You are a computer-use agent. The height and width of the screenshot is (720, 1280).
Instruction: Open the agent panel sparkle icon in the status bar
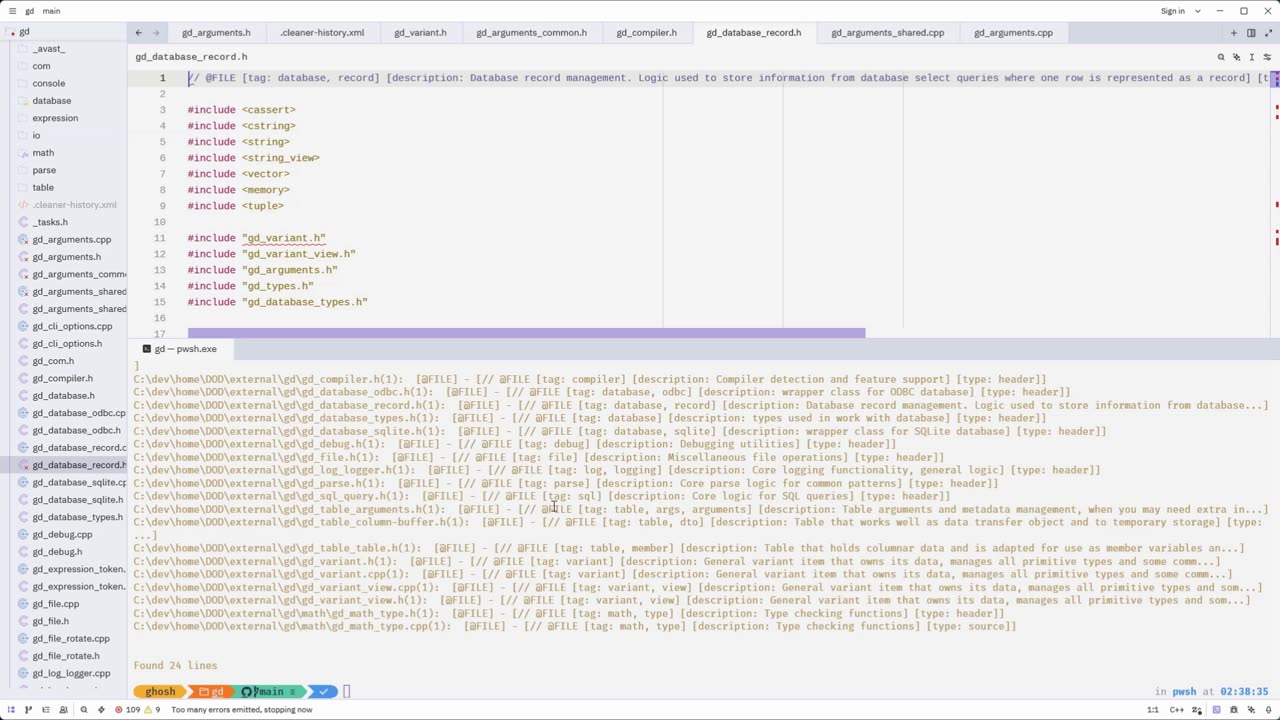pos(1251,710)
